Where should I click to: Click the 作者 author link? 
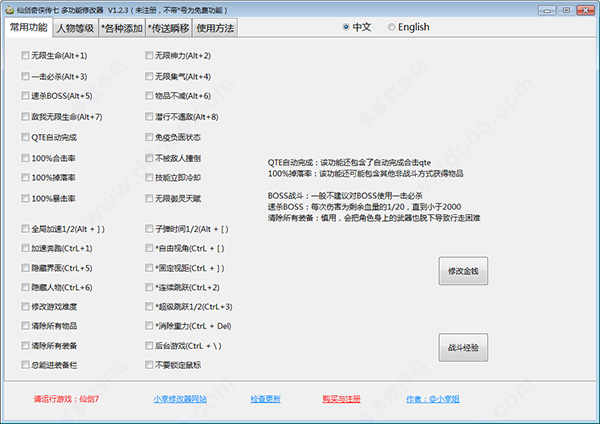point(432,399)
